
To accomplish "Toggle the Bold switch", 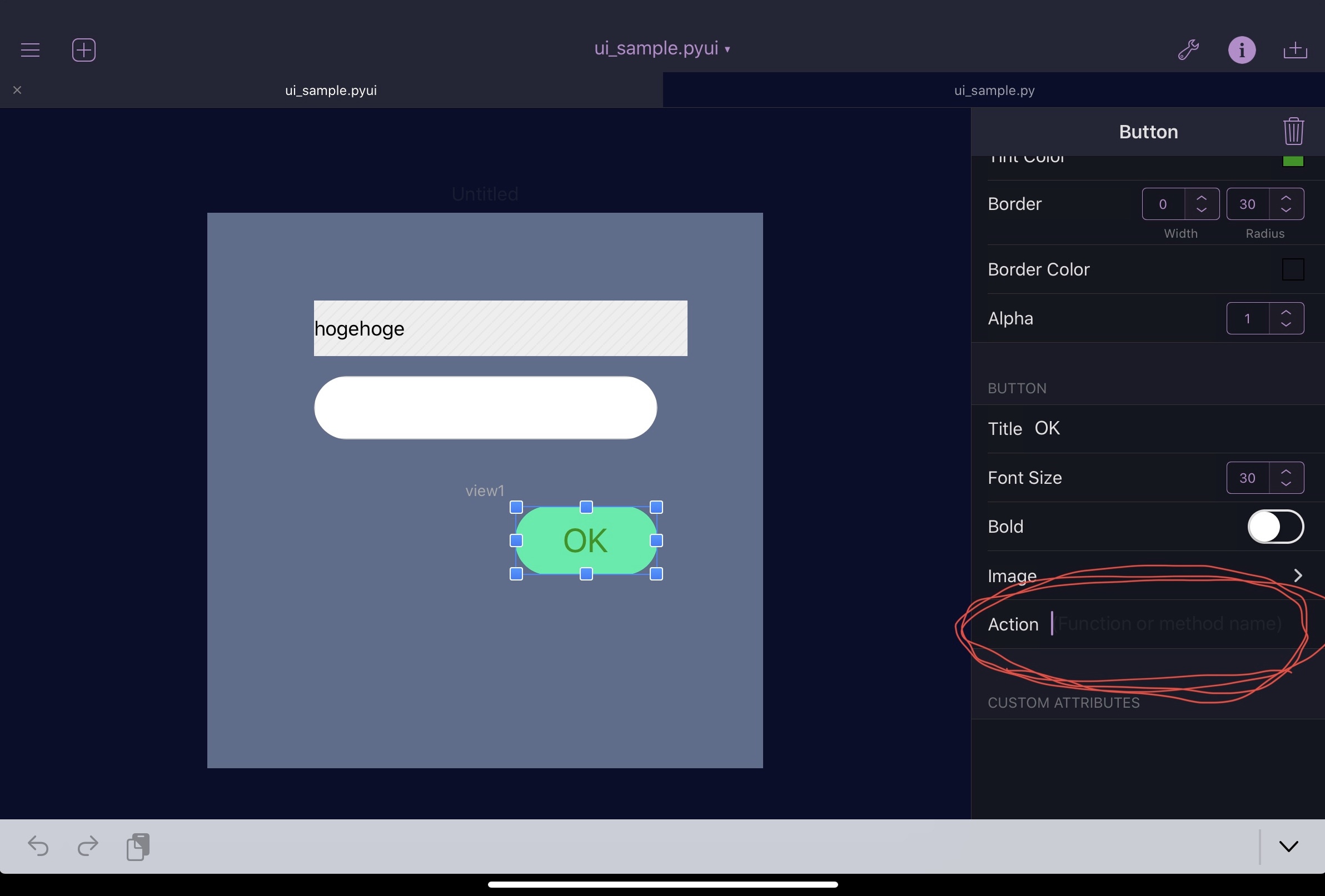I will (1276, 527).
